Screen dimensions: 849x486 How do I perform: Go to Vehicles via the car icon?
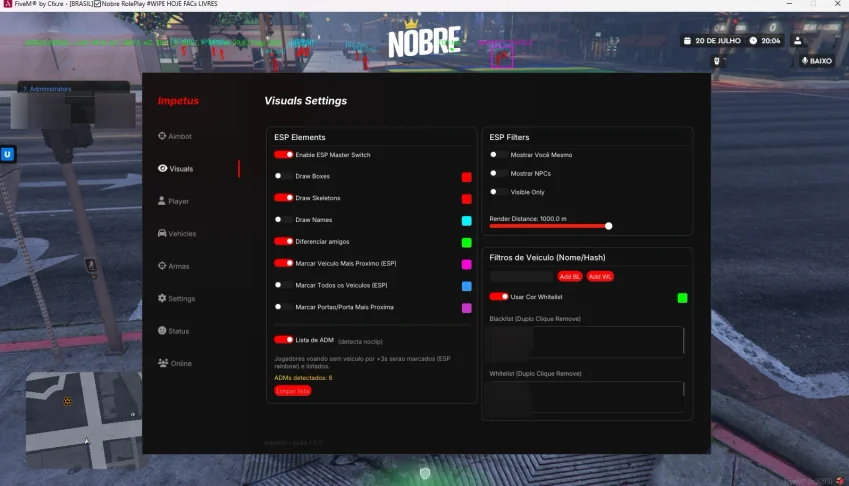(x=162, y=233)
